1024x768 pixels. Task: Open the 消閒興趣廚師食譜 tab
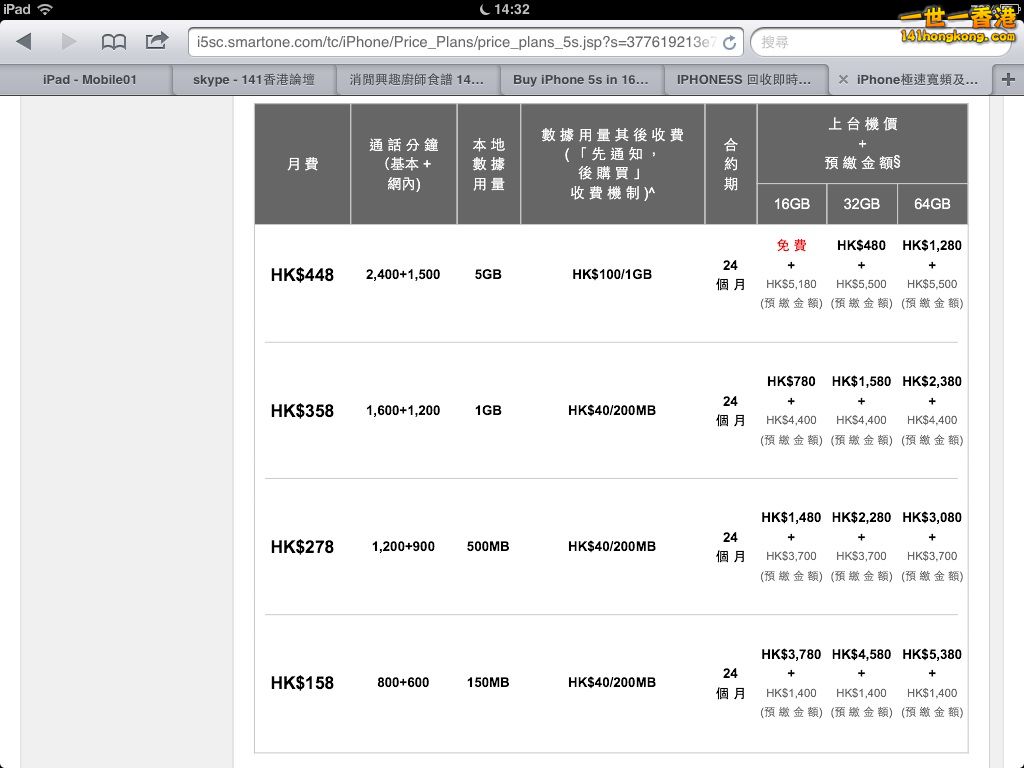(417, 80)
